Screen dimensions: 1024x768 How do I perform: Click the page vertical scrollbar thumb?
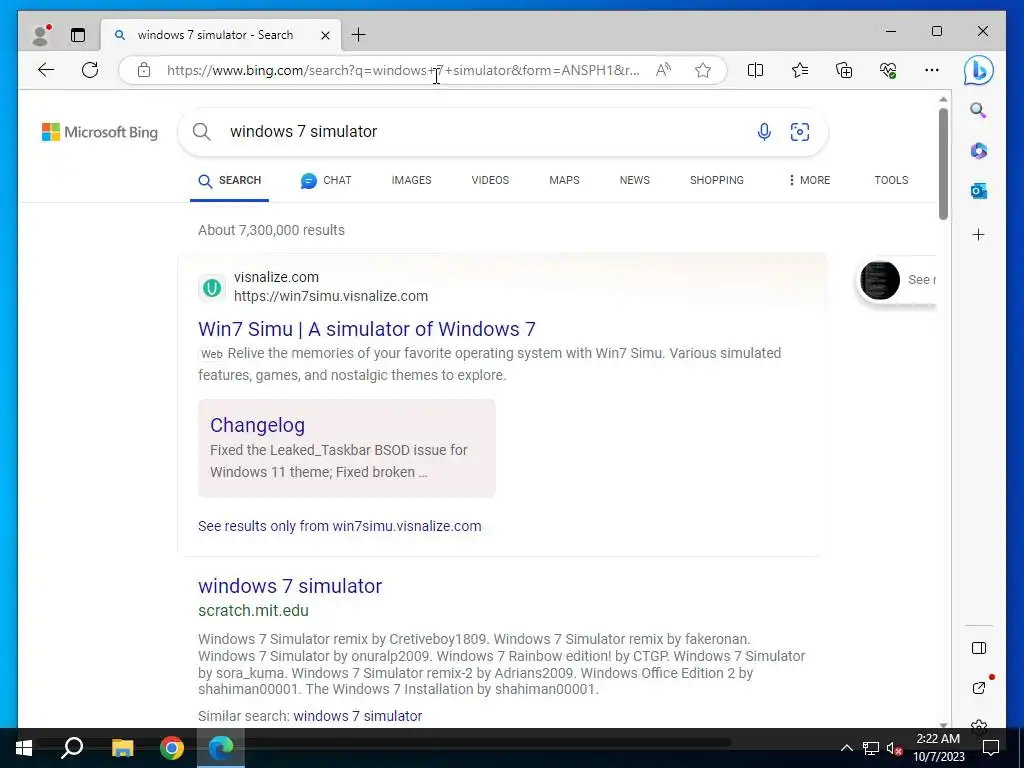coord(943,163)
